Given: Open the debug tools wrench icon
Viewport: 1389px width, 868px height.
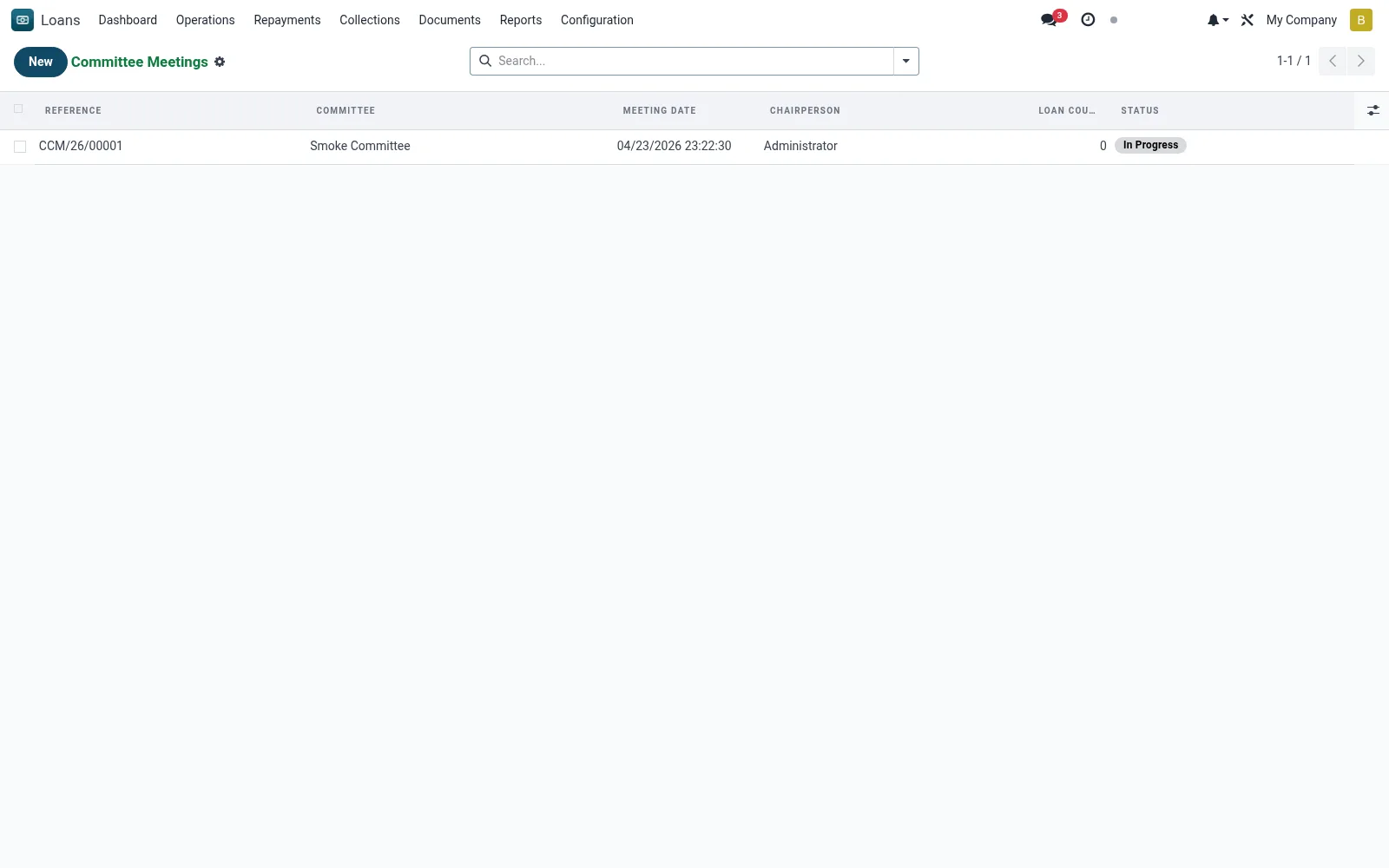Looking at the screenshot, I should 1247,20.
